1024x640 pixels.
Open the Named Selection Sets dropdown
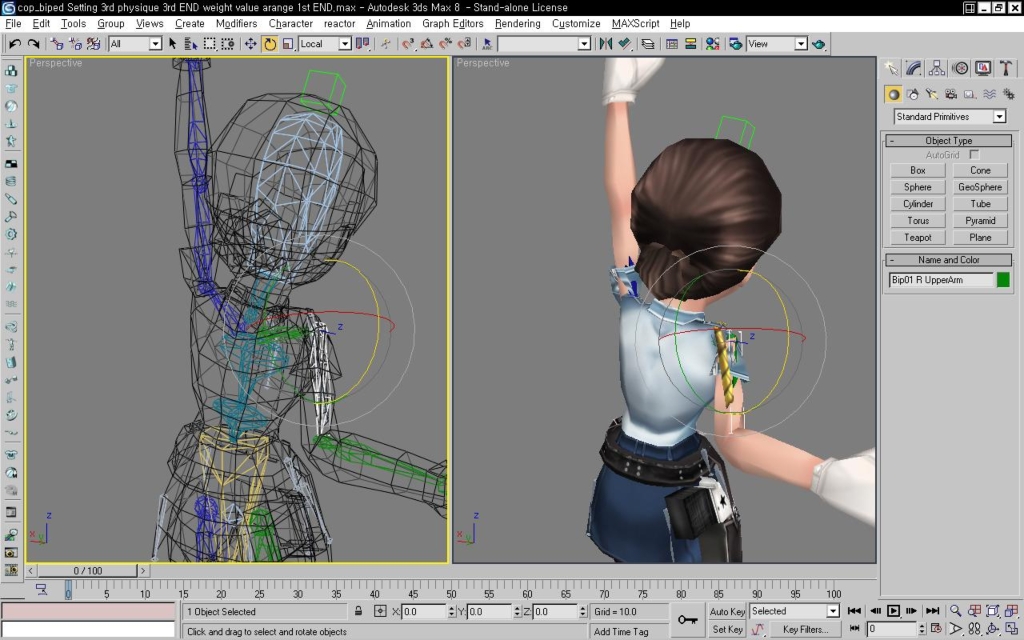pos(544,44)
